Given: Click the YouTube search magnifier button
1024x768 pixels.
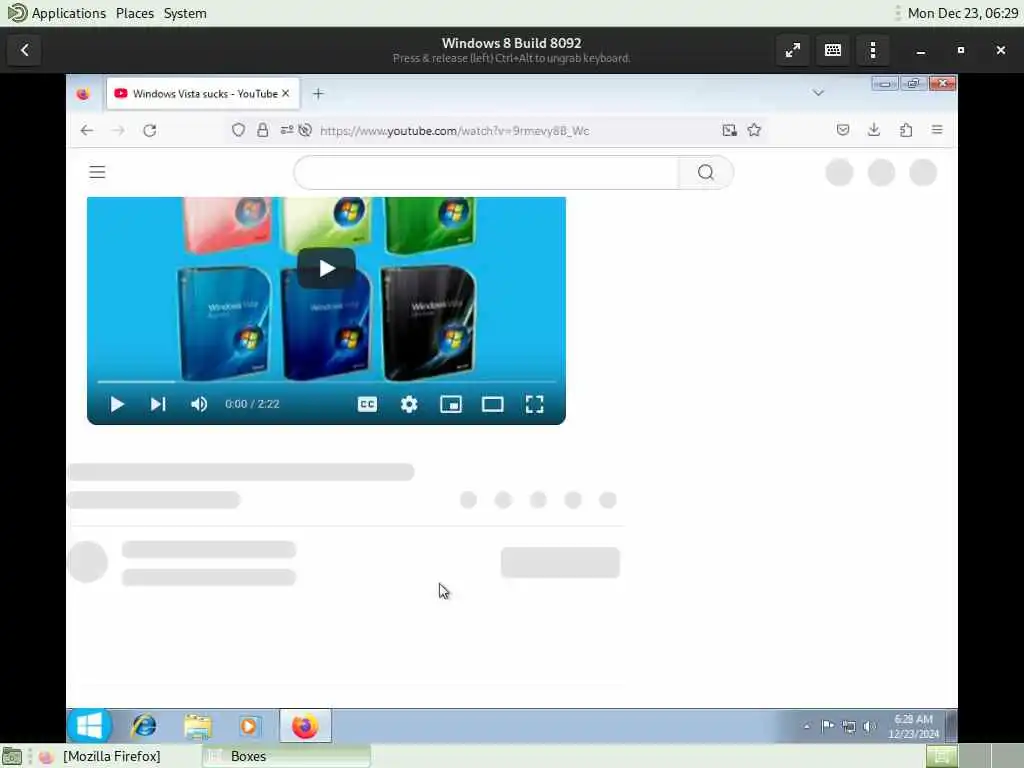Looking at the screenshot, I should coord(706,172).
